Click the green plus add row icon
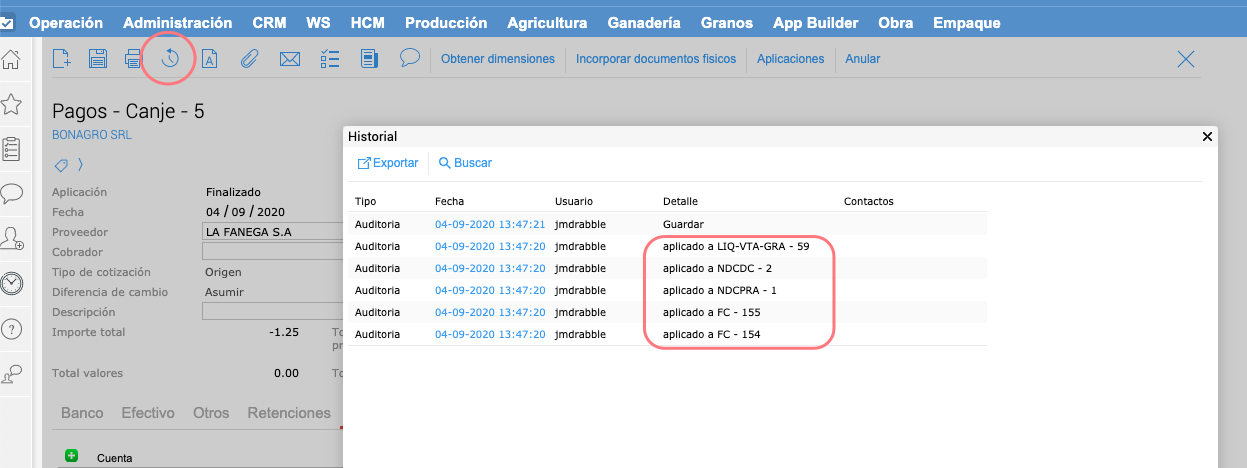 click(x=71, y=456)
